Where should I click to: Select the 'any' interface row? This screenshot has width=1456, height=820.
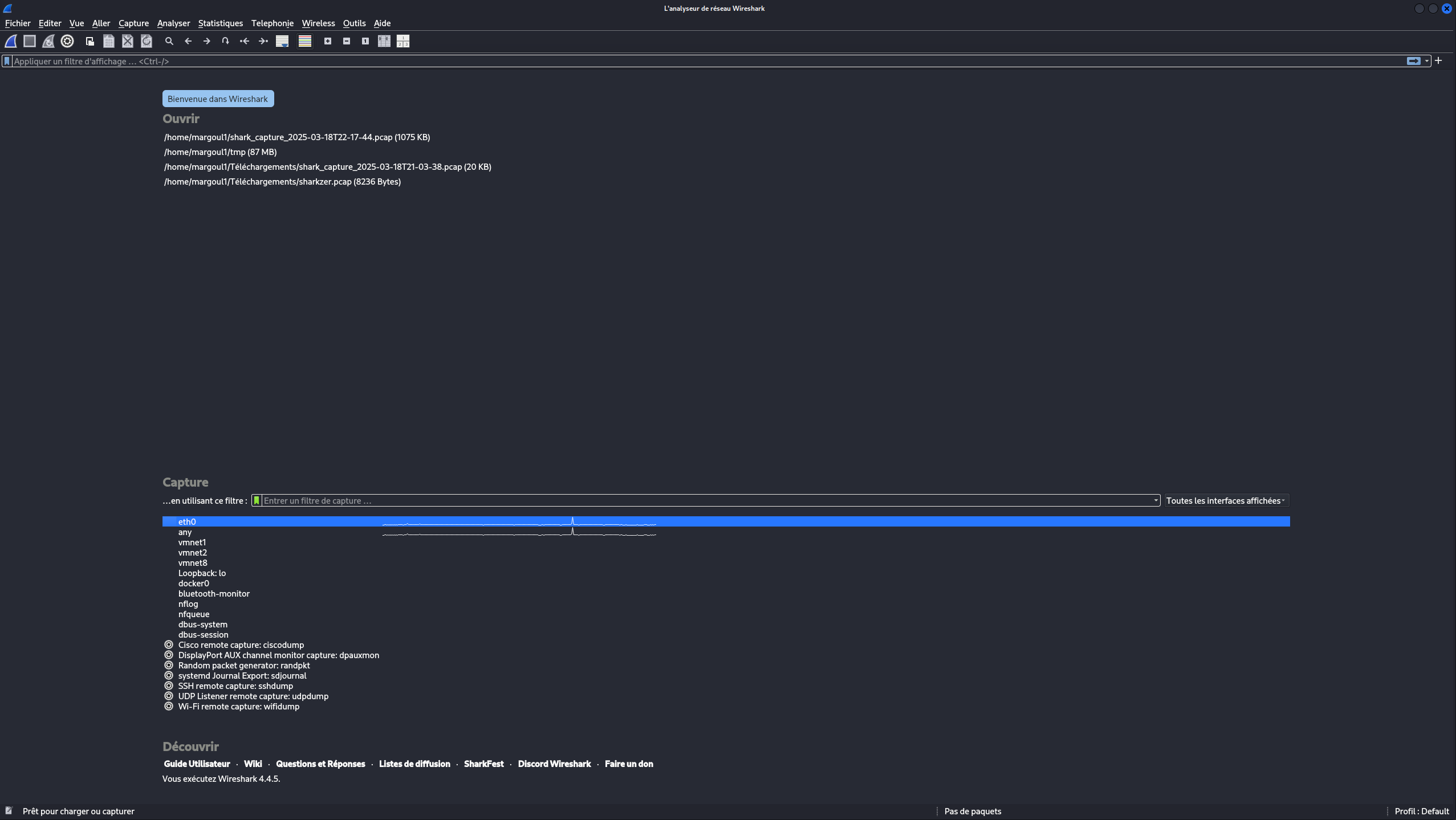[x=726, y=532]
